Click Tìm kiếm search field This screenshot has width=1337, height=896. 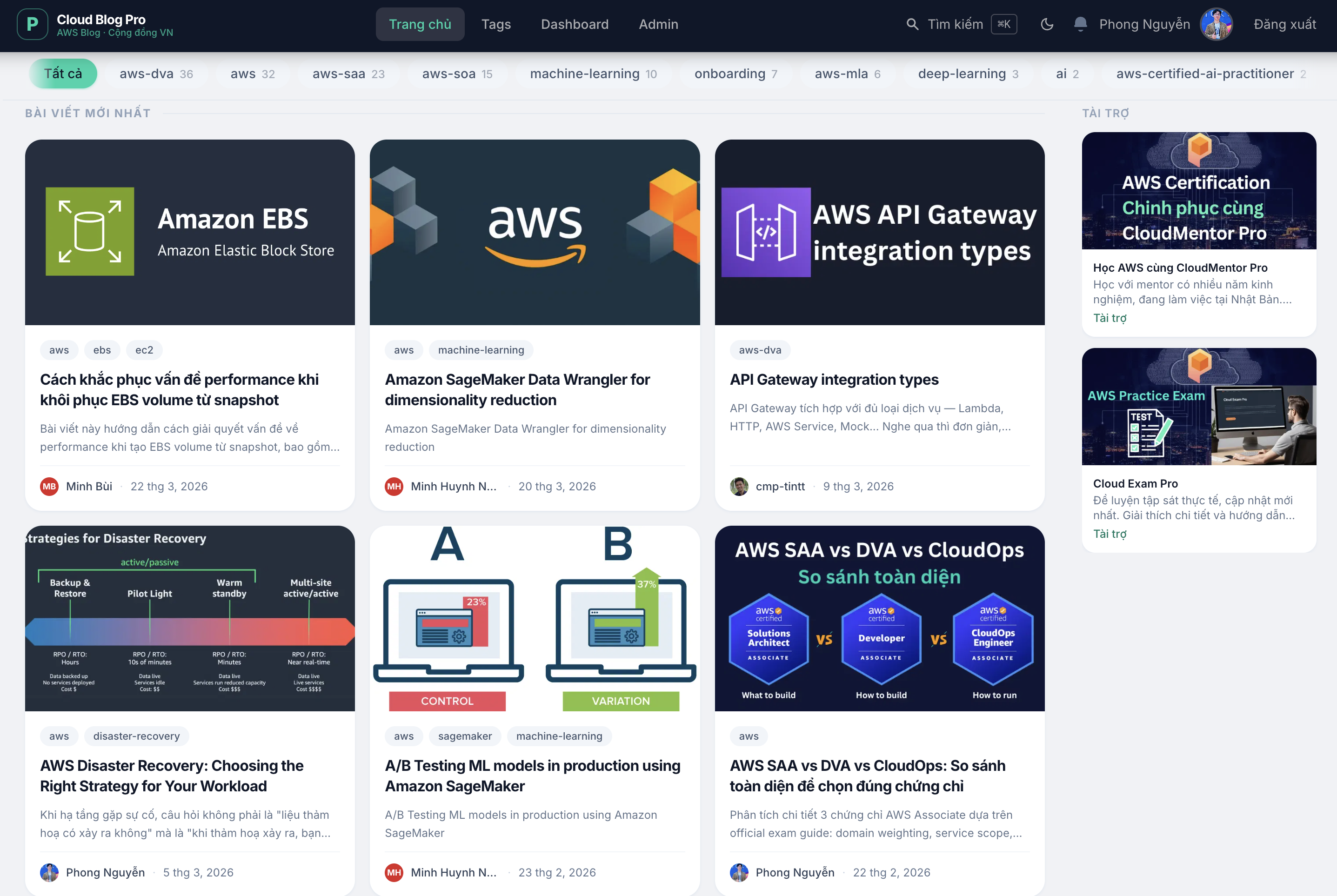(x=955, y=25)
